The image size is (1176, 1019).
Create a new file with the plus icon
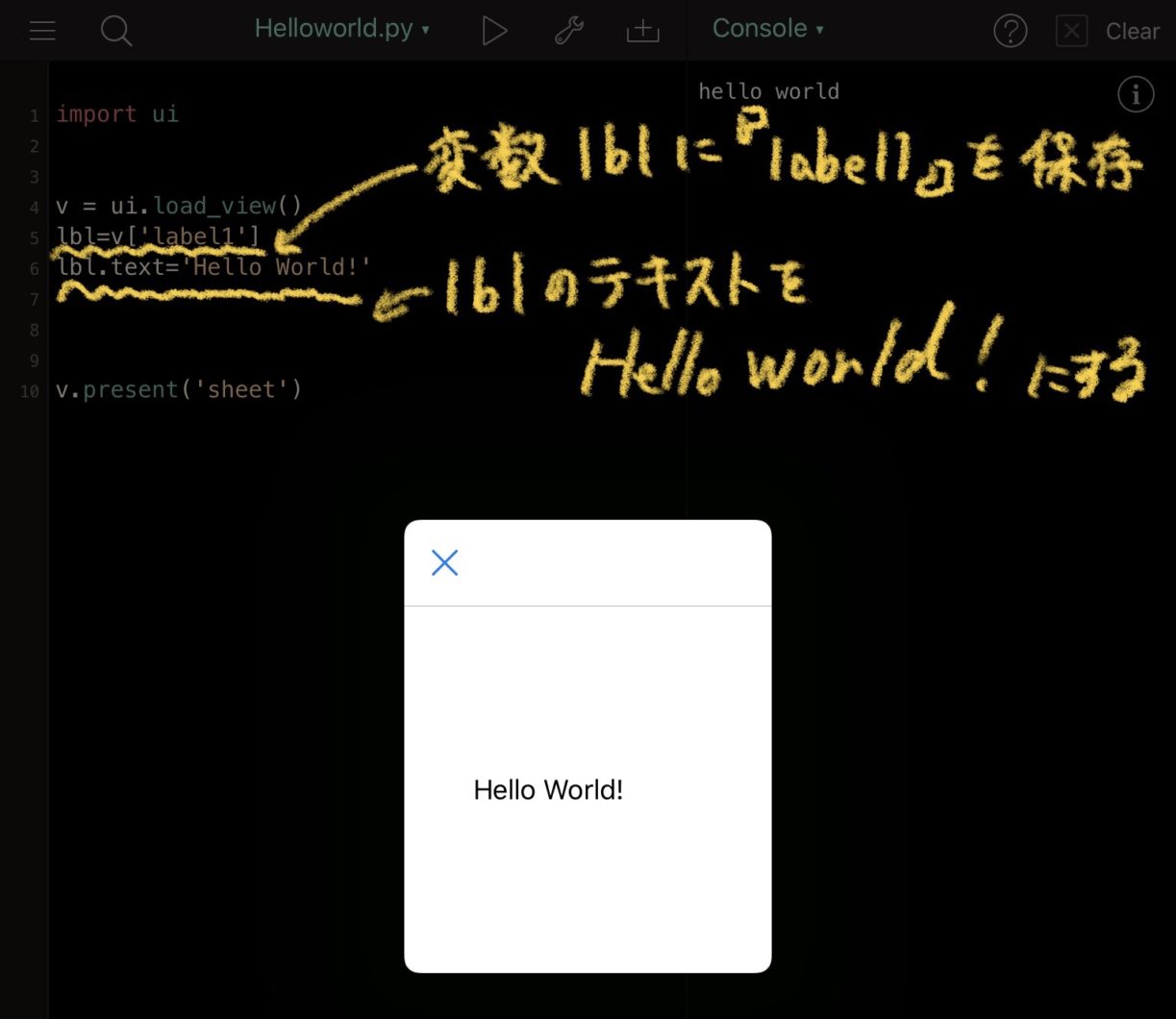click(x=641, y=30)
